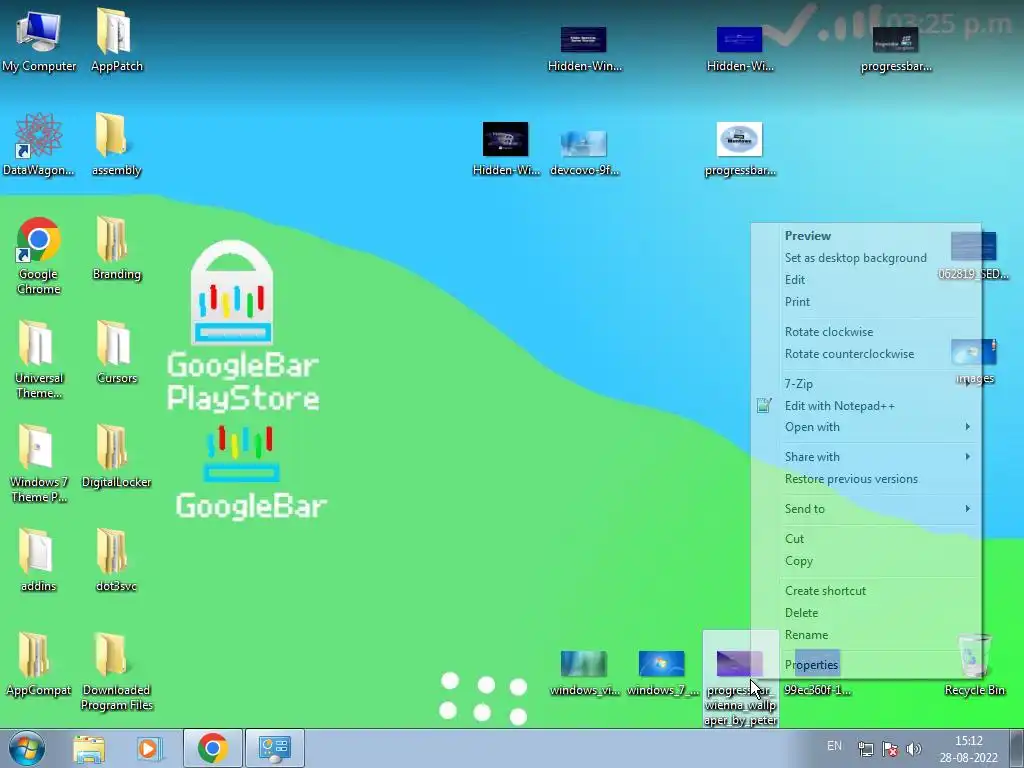Switch to Chrome in the taskbar
Image resolution: width=1024 pixels, height=768 pixels.
213,748
